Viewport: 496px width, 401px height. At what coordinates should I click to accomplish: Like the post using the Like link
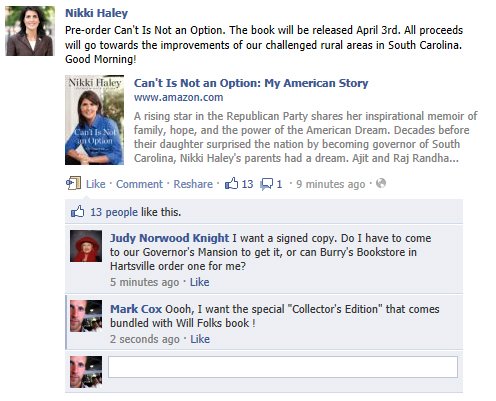pos(96,184)
